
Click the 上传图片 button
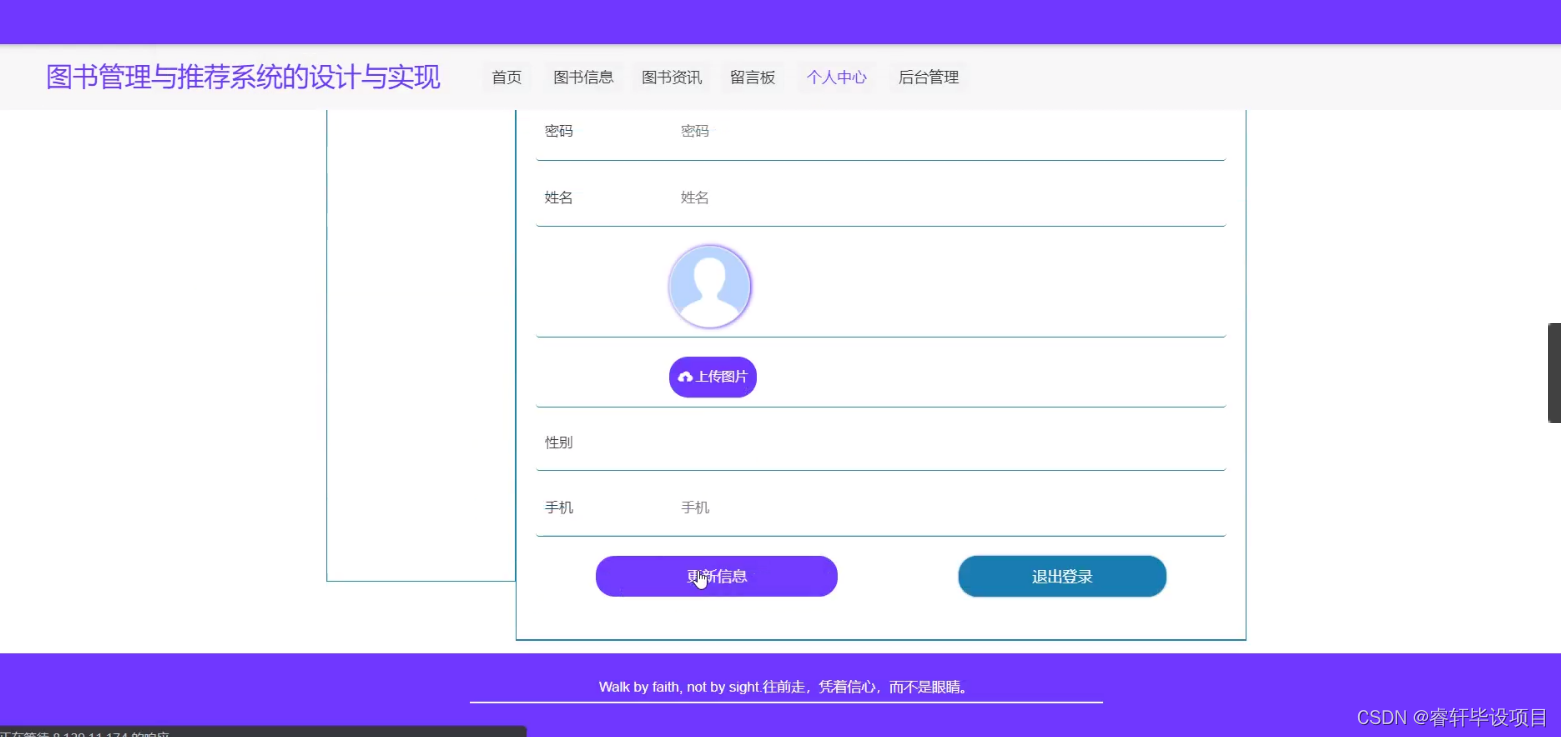pyautogui.click(x=712, y=376)
